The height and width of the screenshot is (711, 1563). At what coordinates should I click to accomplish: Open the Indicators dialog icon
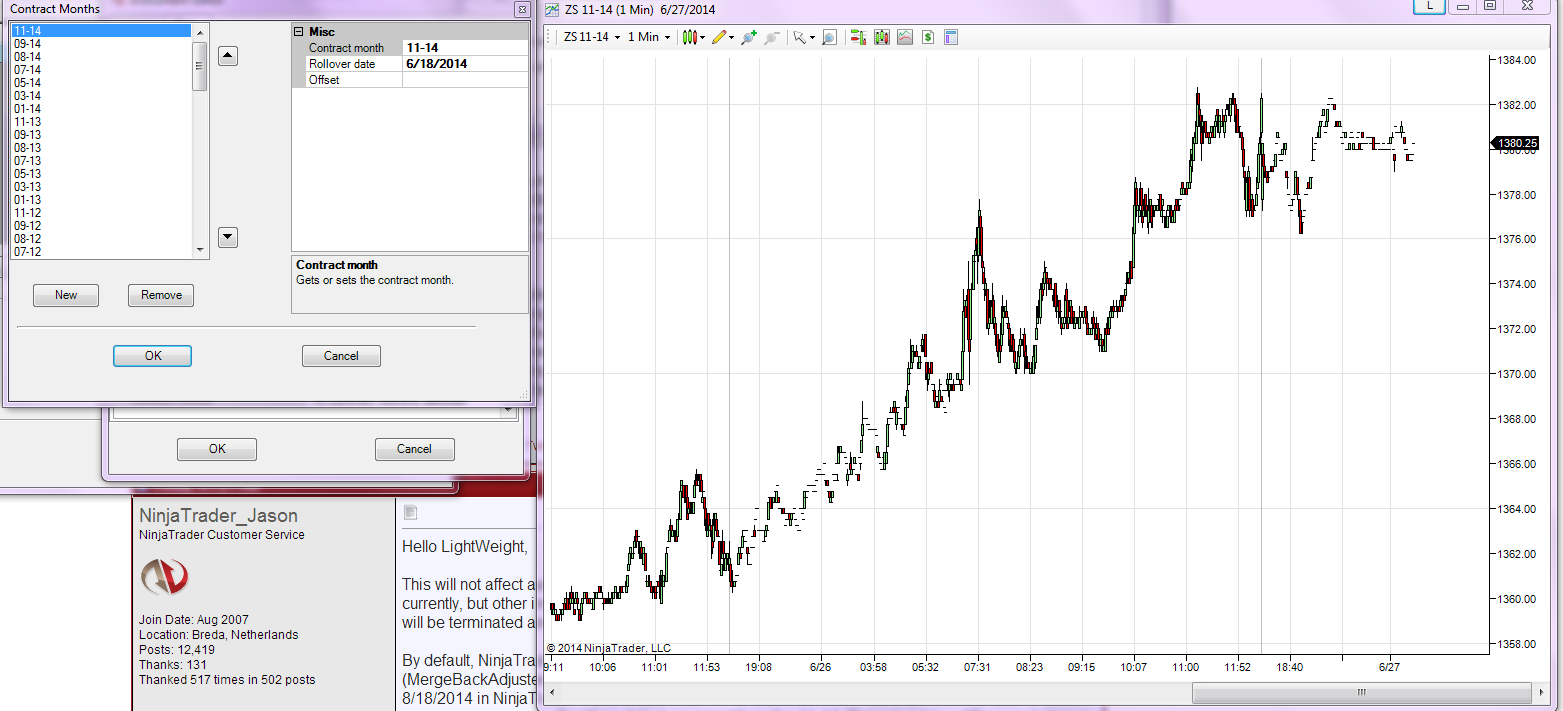[905, 37]
